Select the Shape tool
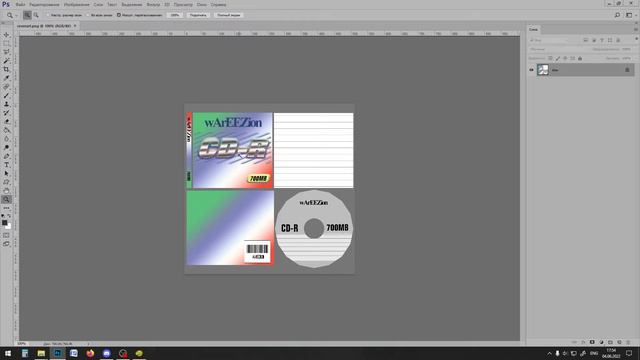 coord(6,182)
